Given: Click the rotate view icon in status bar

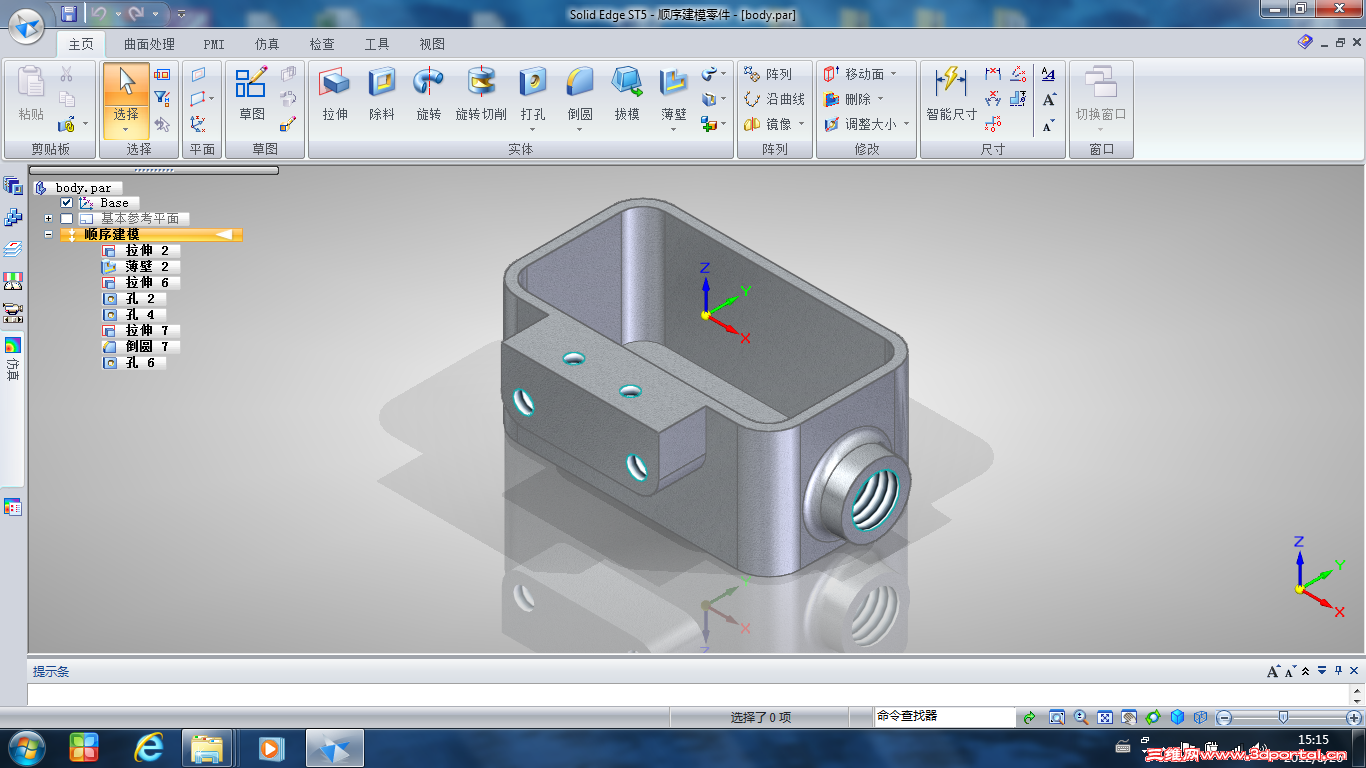Looking at the screenshot, I should pos(1153,717).
